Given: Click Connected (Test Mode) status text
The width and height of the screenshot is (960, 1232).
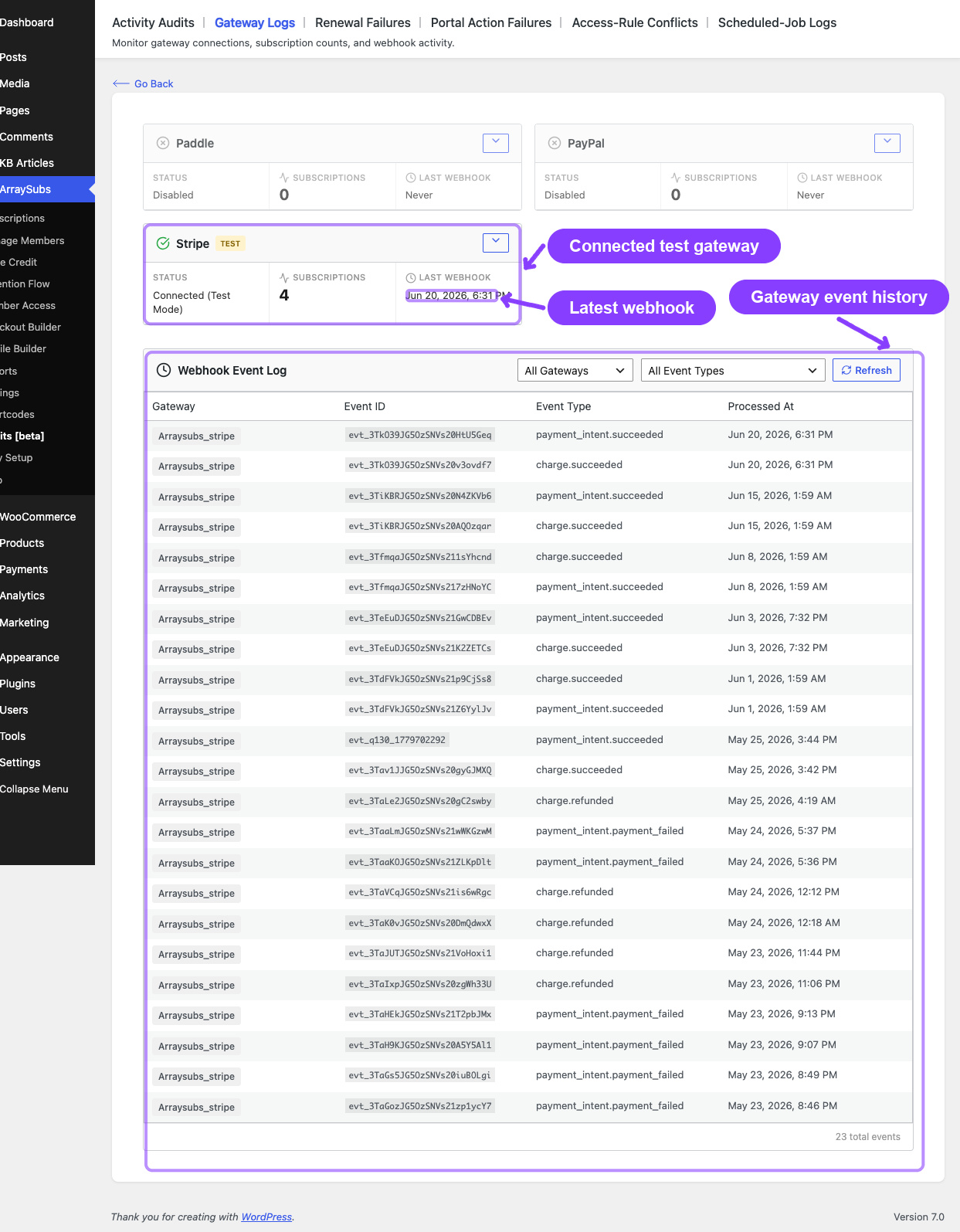Looking at the screenshot, I should 192,302.
